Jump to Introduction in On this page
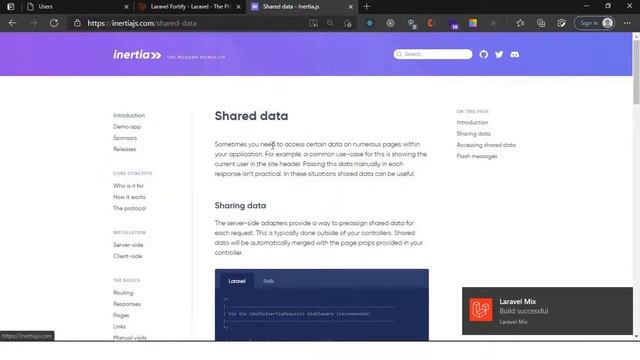The image size is (640, 360). (x=472, y=122)
